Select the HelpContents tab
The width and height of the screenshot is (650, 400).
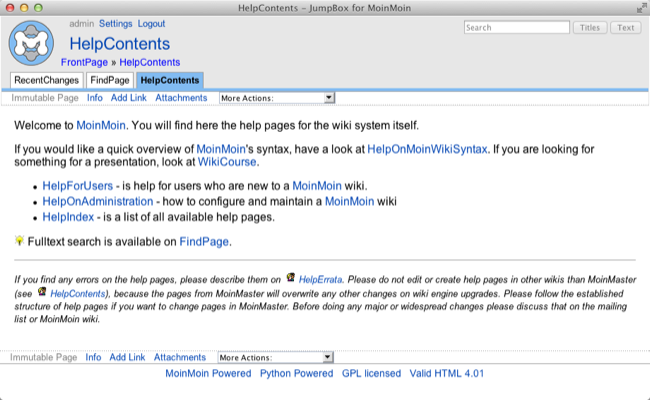coord(170,80)
